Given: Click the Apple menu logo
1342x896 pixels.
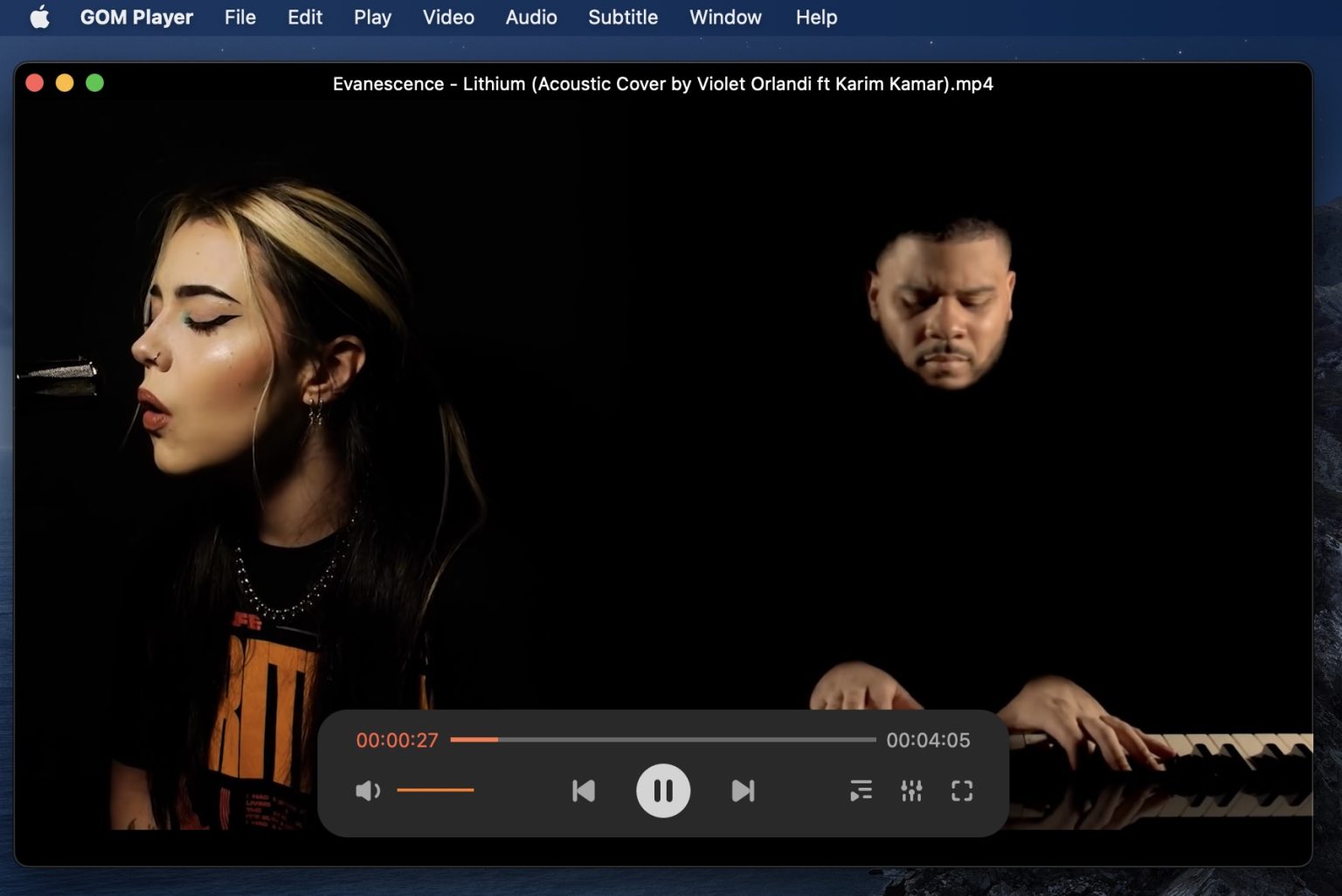Looking at the screenshot, I should (x=39, y=17).
